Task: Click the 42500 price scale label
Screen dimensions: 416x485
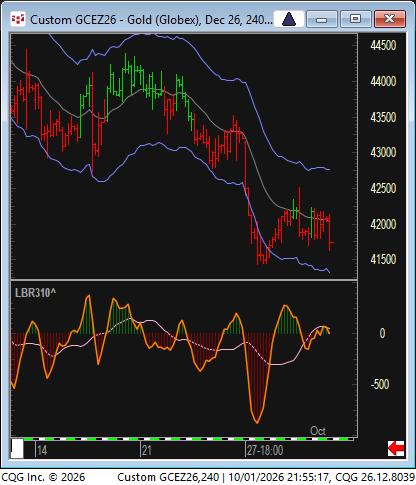Action: click(383, 189)
